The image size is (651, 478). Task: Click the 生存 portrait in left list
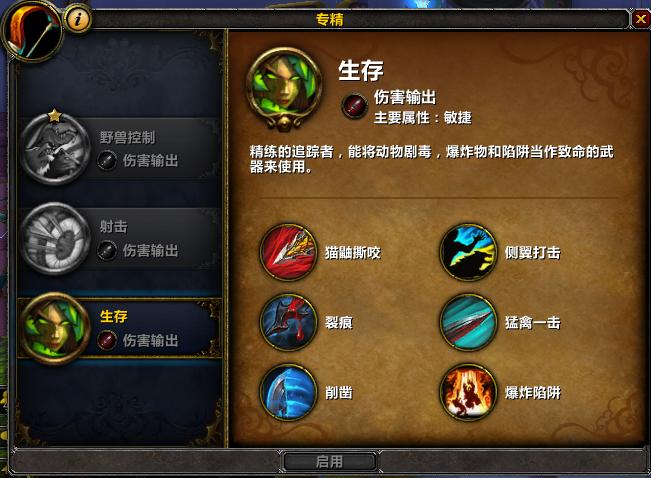pos(55,328)
